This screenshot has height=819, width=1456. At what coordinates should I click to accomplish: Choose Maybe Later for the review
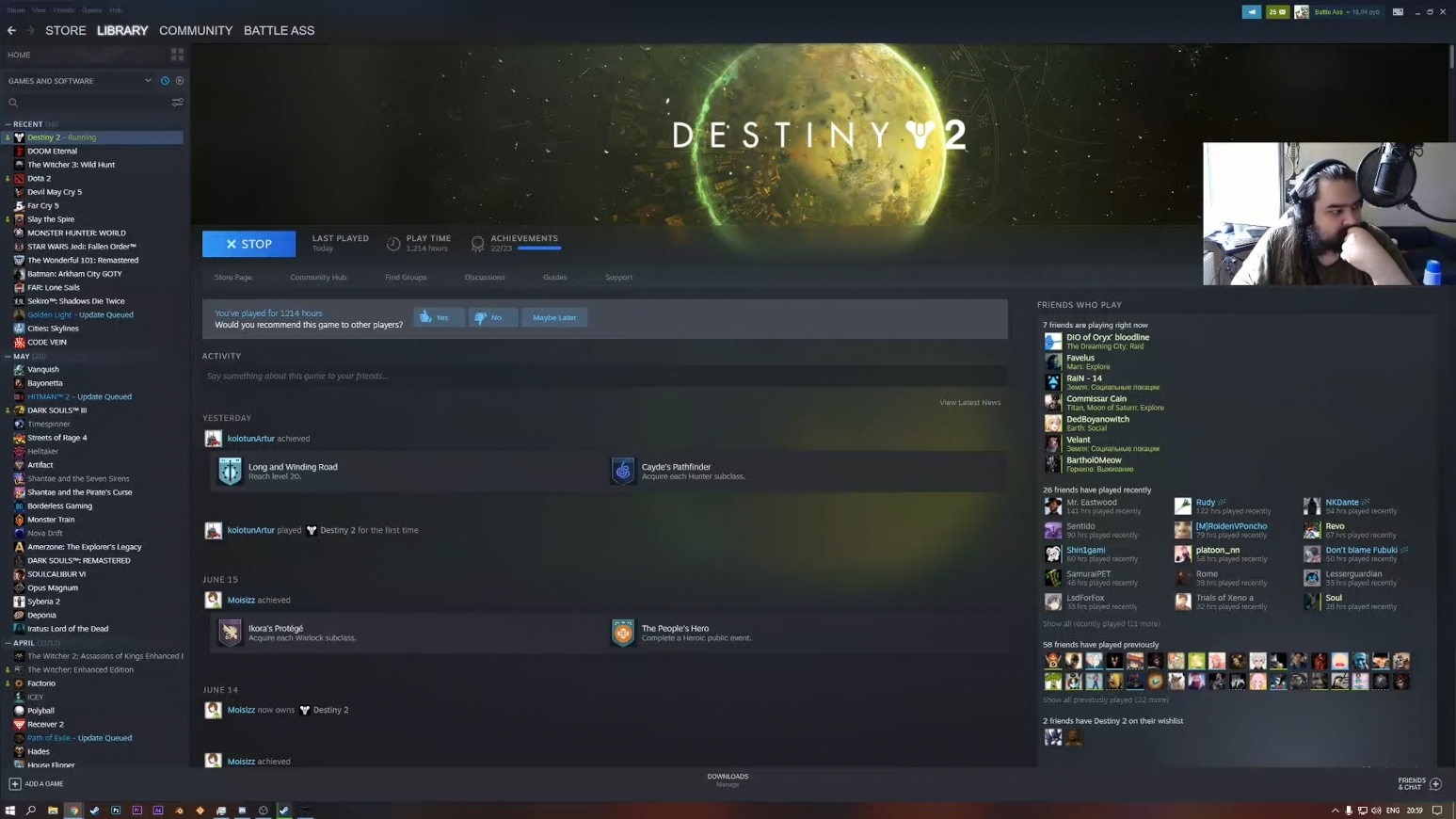tap(554, 317)
